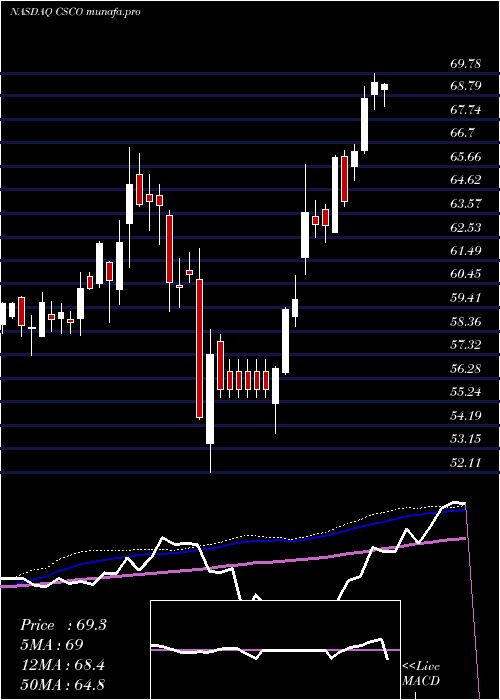The width and height of the screenshot is (500, 700).
Task: Select the 52.11 price axis label
Action: (x=466, y=462)
